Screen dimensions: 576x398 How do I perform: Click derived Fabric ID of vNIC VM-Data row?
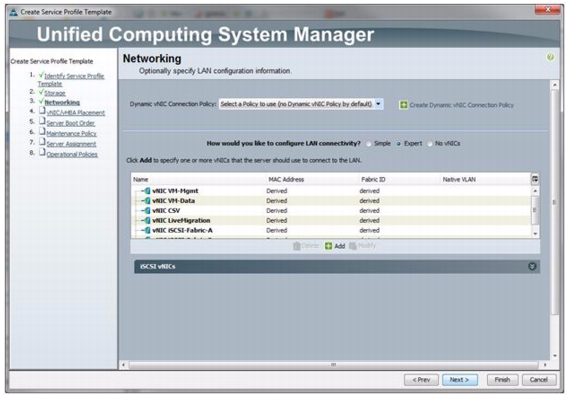coord(369,201)
